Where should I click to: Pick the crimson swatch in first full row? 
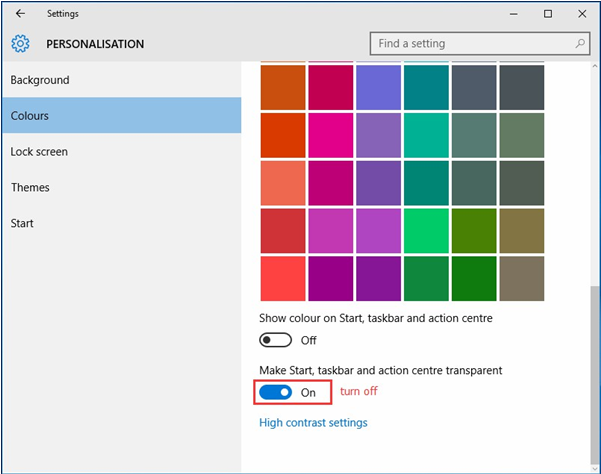point(331,87)
